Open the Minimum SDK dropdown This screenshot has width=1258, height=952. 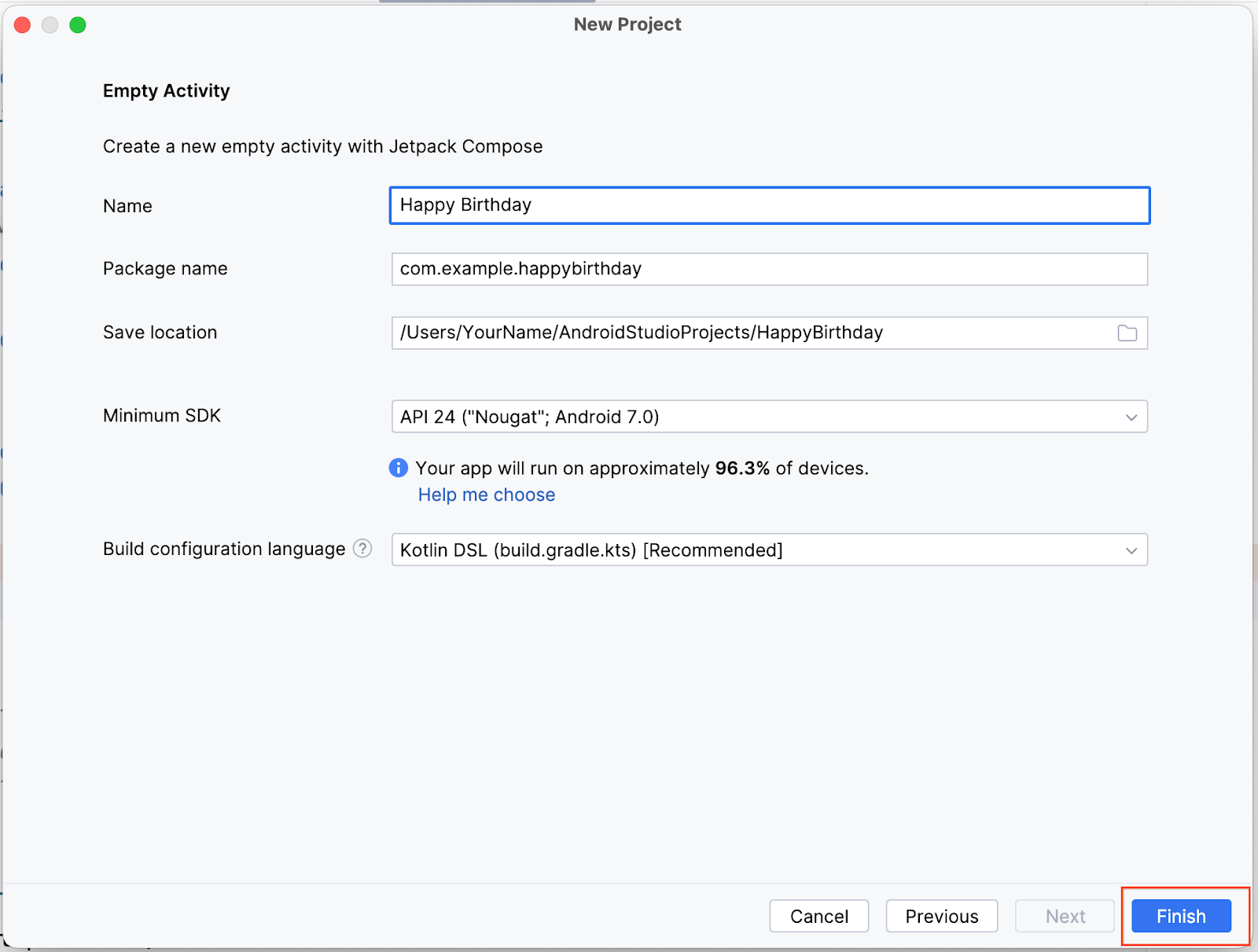coord(769,417)
